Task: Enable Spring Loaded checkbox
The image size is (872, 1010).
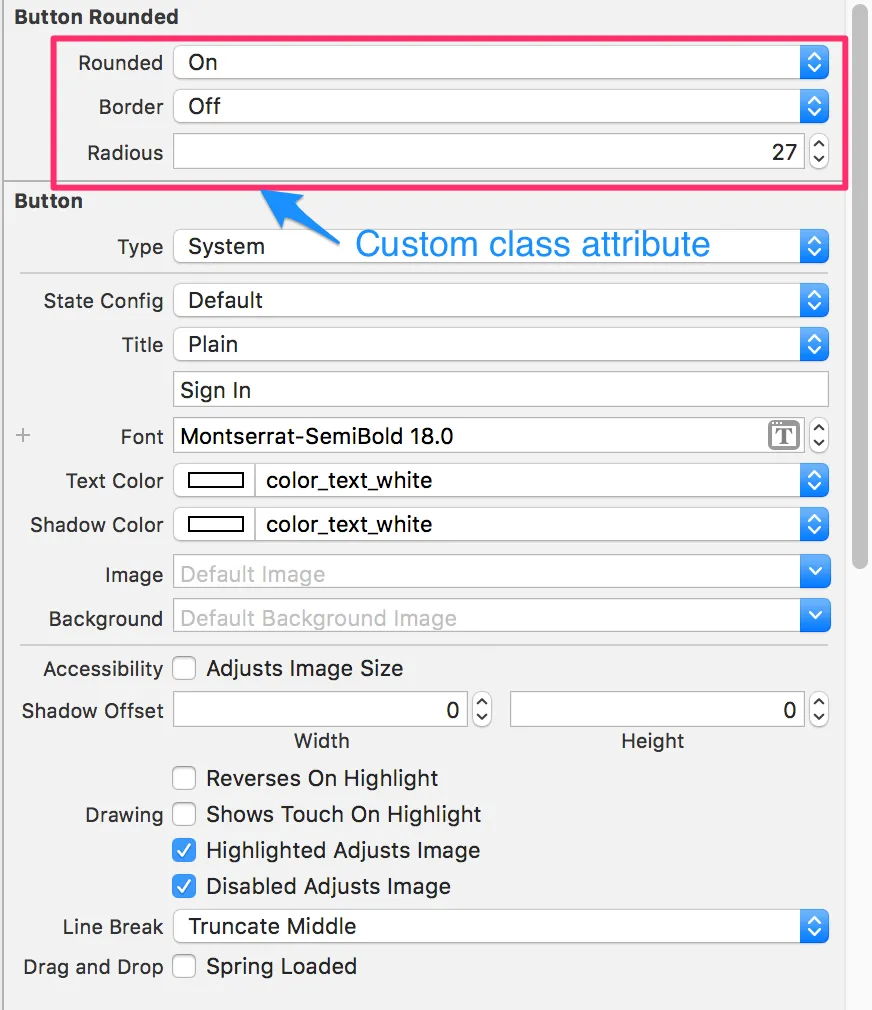Action: click(184, 966)
